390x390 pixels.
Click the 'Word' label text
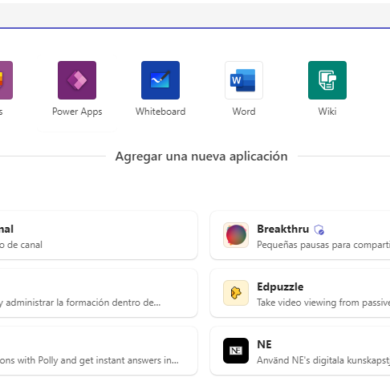244,111
